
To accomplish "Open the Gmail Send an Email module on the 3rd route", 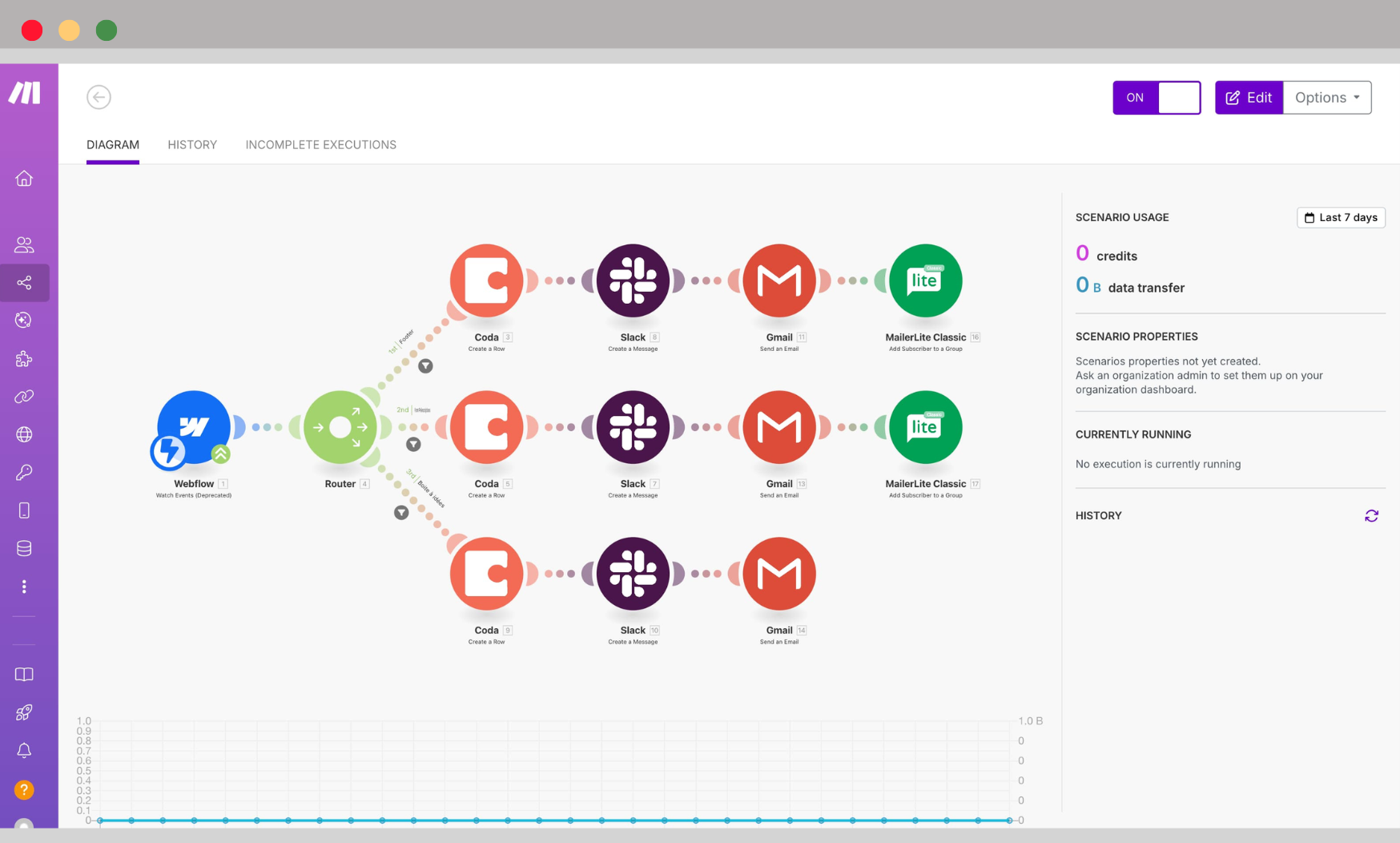I will (x=779, y=574).
